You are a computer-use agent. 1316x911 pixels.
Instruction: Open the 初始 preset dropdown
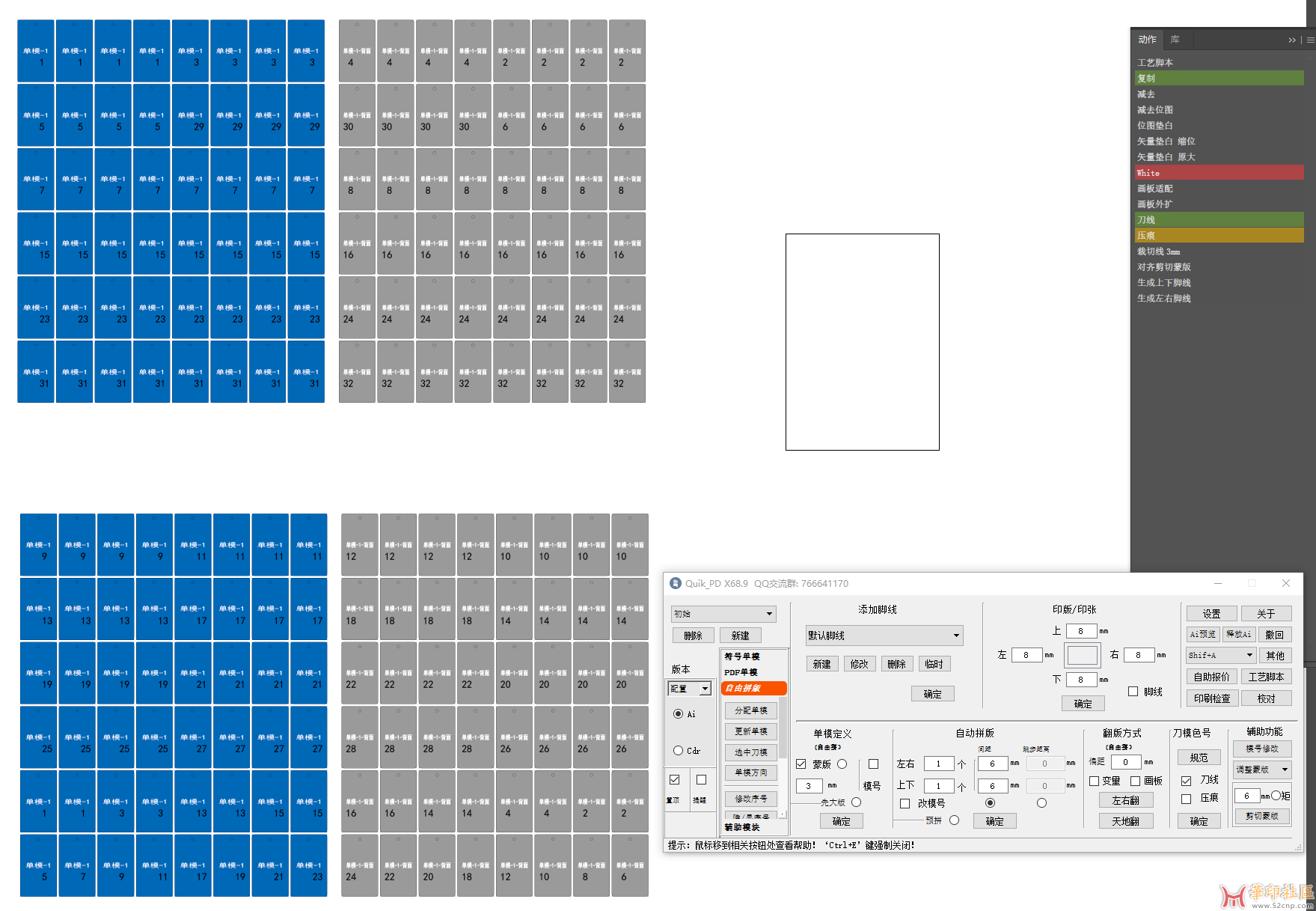tap(723, 614)
